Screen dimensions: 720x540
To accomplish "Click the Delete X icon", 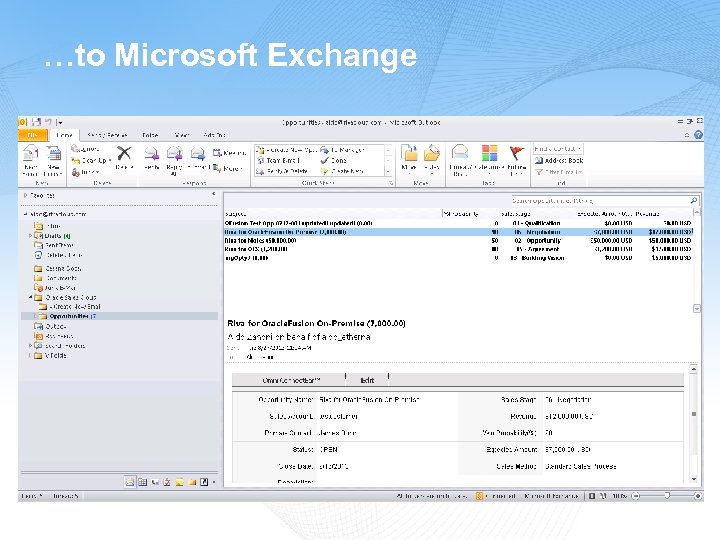I will (124, 153).
